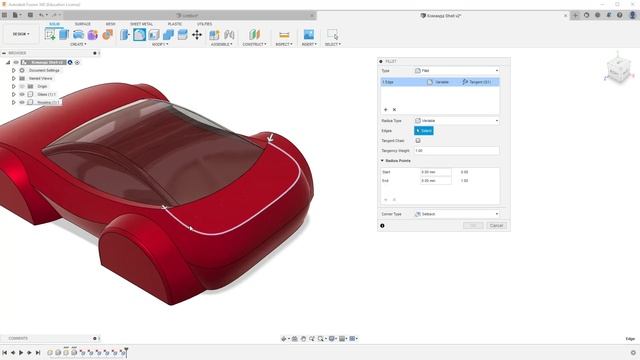This screenshot has height=360, width=640.
Task: Open the Help question-mark icon
Action: pyautogui.click(x=620, y=15)
